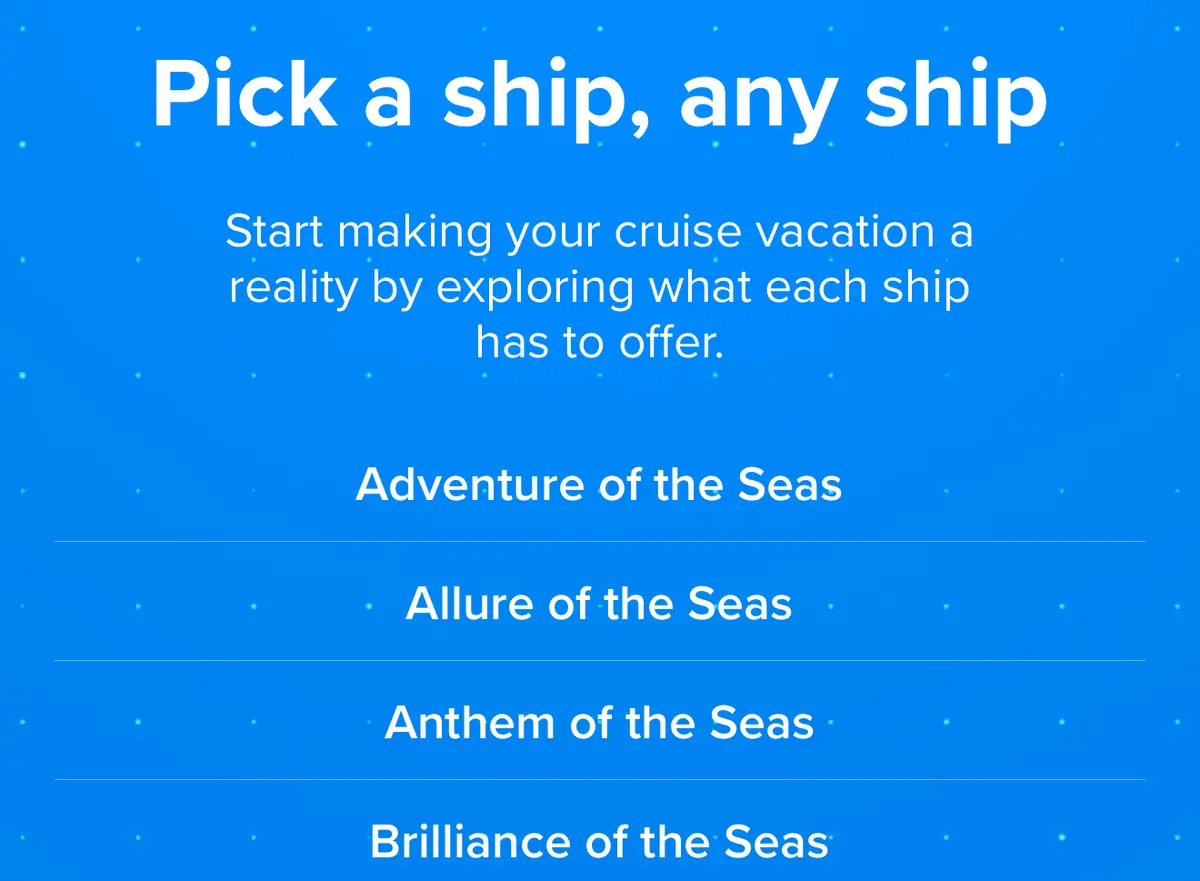Click the text 'has to offer.'
This screenshot has width=1200, height=881.
(599, 343)
